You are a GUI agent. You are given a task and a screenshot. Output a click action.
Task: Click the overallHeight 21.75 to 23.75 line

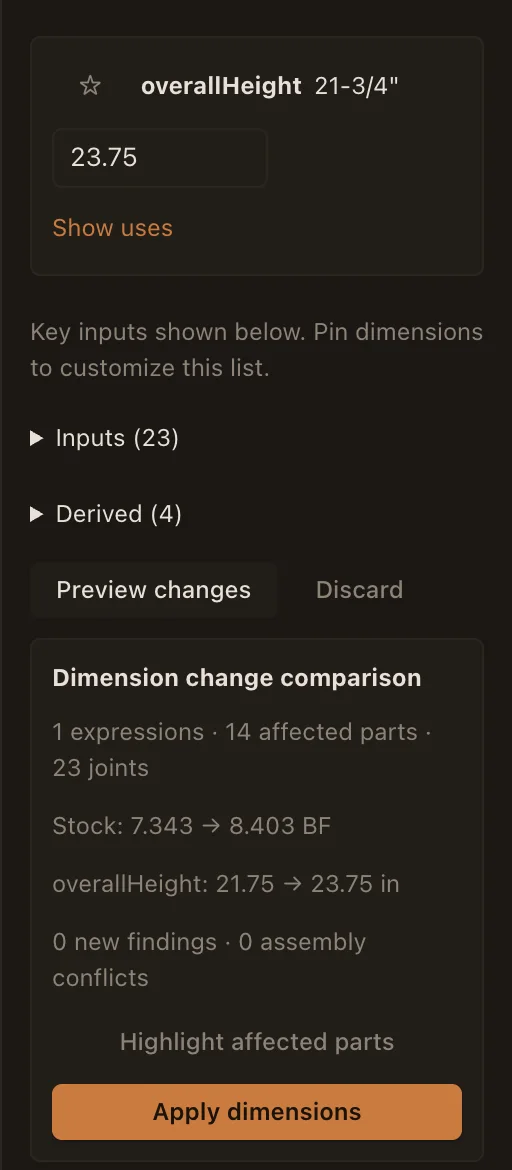226,884
